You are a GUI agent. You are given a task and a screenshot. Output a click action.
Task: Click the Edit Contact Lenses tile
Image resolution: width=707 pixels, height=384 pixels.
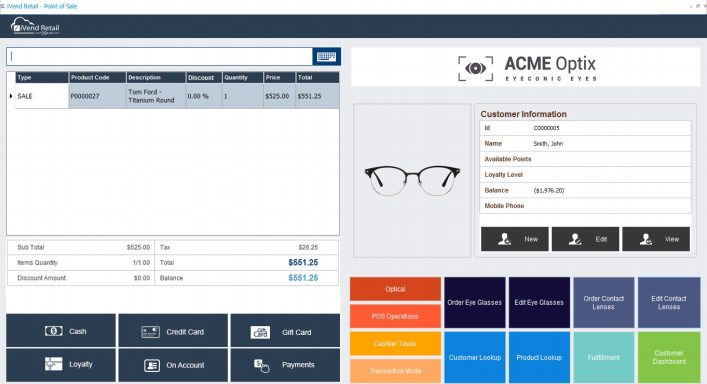click(x=669, y=302)
